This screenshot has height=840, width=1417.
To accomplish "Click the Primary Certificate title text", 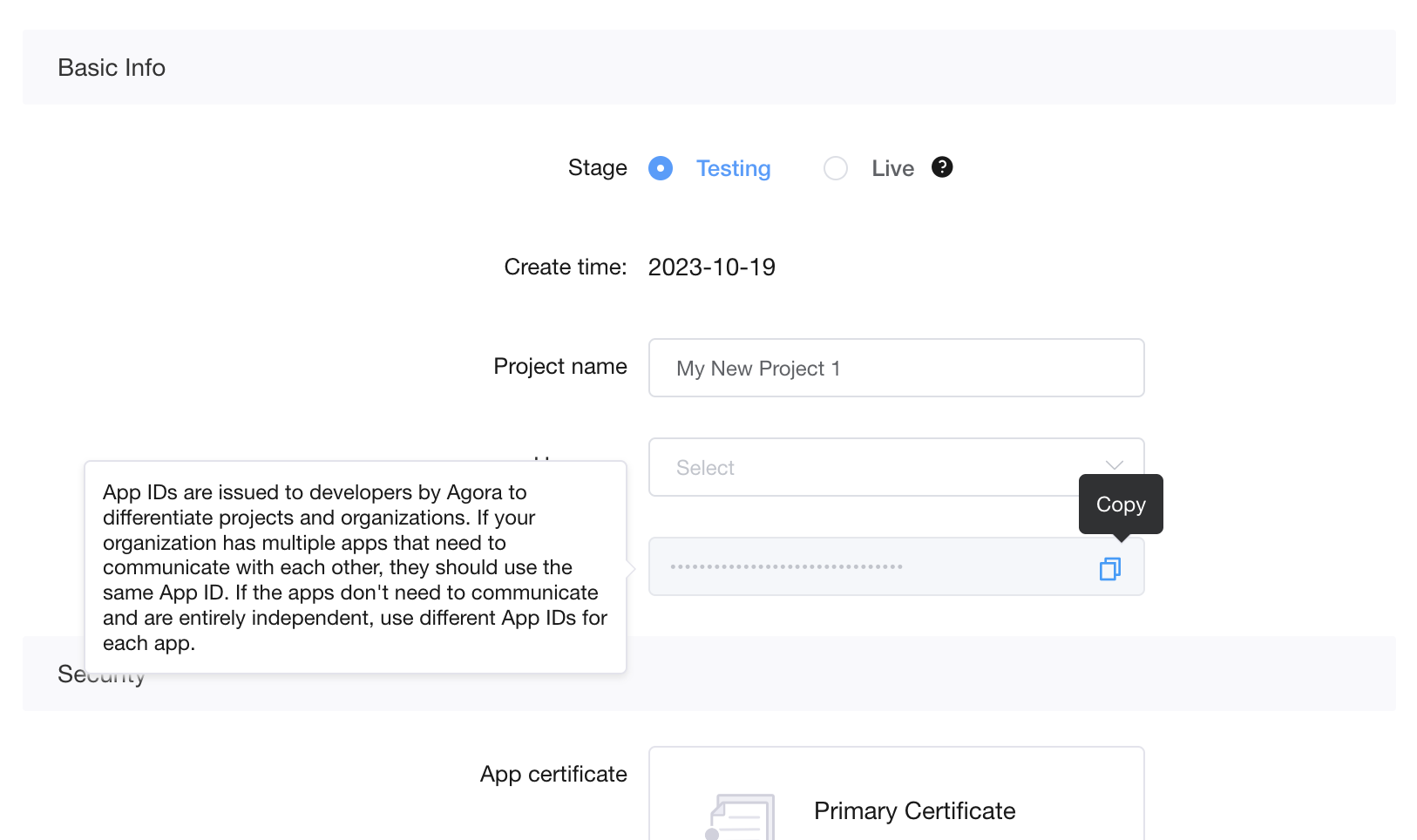I will point(914,811).
